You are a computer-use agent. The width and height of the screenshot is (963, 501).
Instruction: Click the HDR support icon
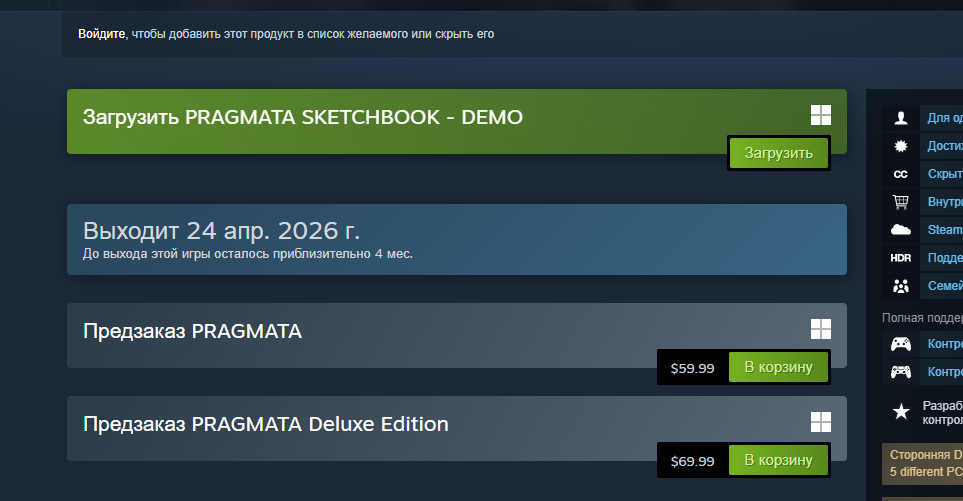(x=901, y=258)
